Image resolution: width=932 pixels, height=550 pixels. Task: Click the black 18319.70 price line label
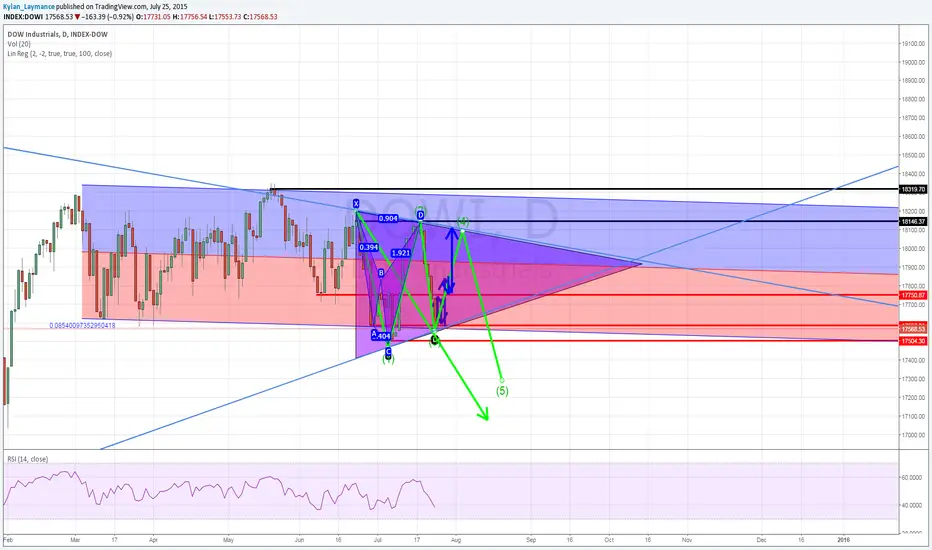click(x=913, y=189)
